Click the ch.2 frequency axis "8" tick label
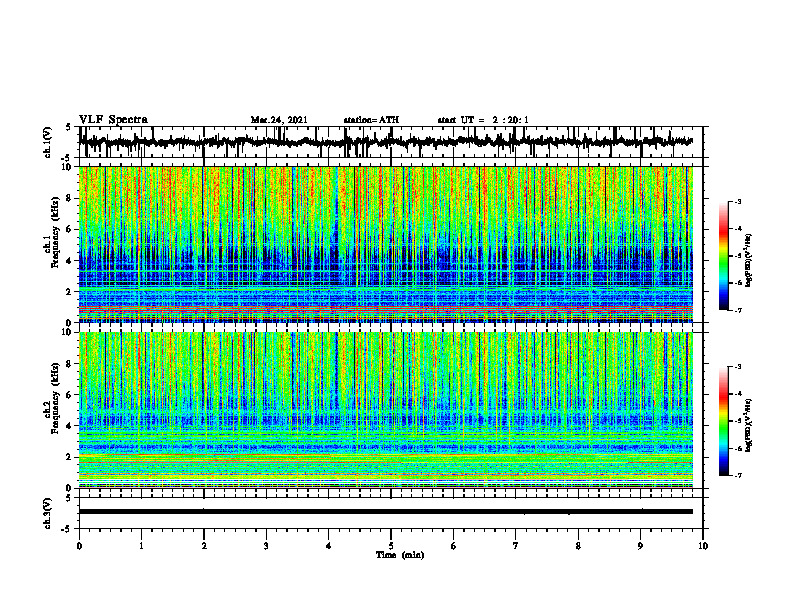This screenshot has width=792, height=612. pyautogui.click(x=69, y=364)
